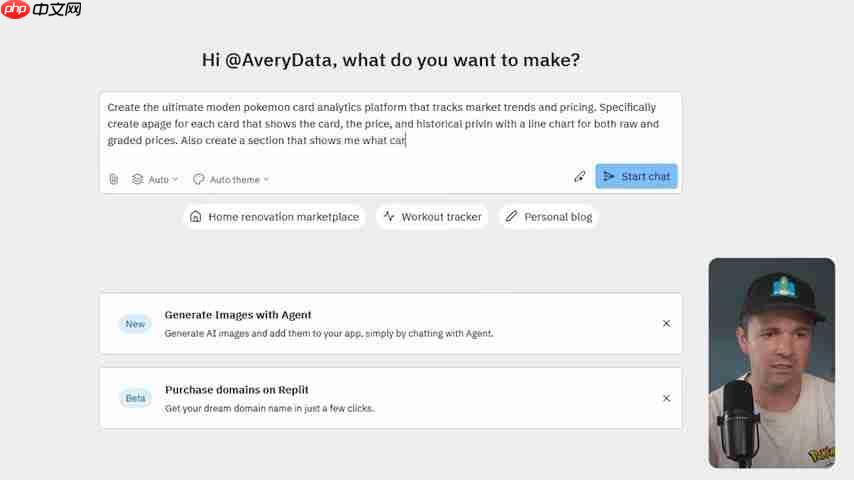Click the stack icon beside Auto
This screenshot has width=854, height=480.
pos(137,179)
